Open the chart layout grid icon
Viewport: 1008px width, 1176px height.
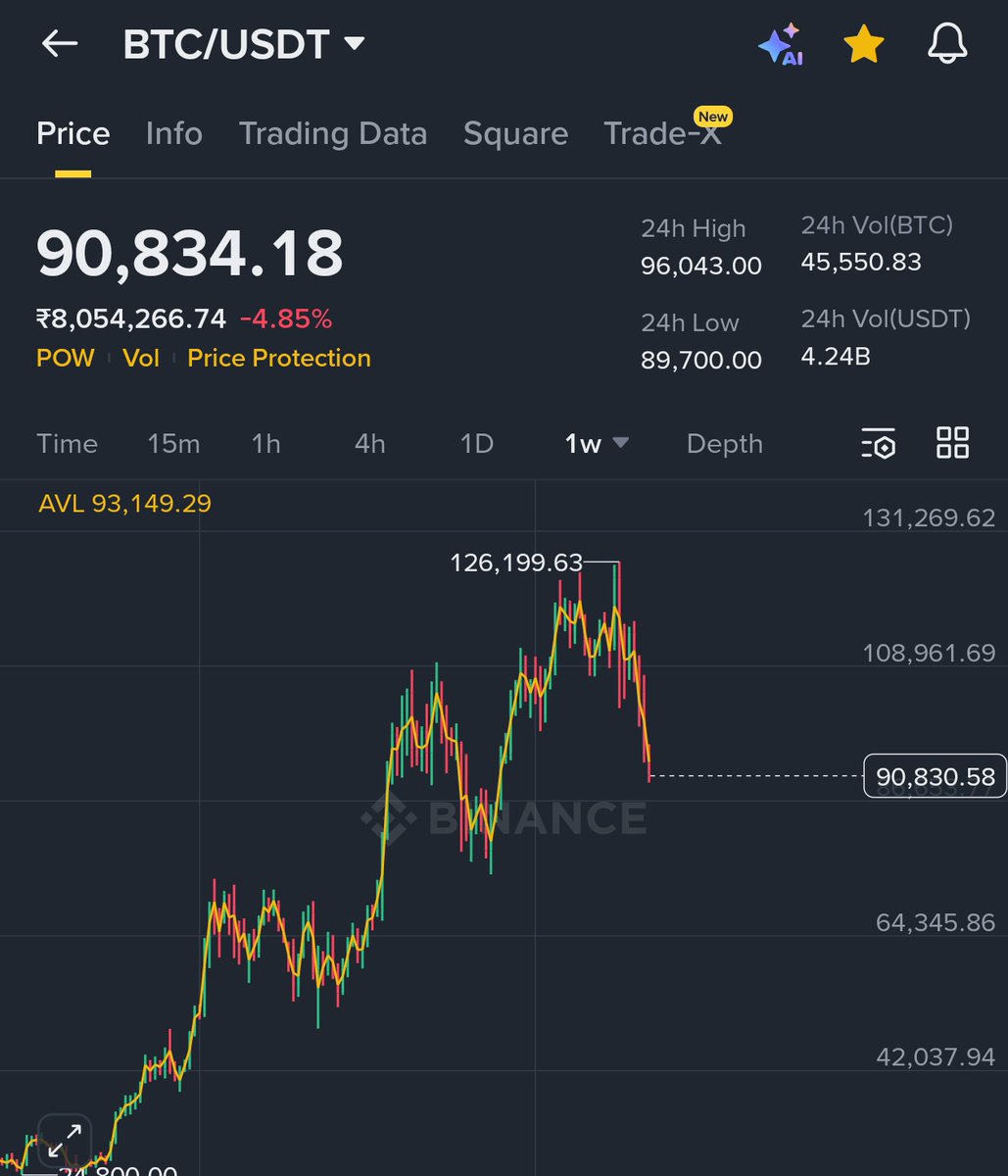click(x=952, y=443)
